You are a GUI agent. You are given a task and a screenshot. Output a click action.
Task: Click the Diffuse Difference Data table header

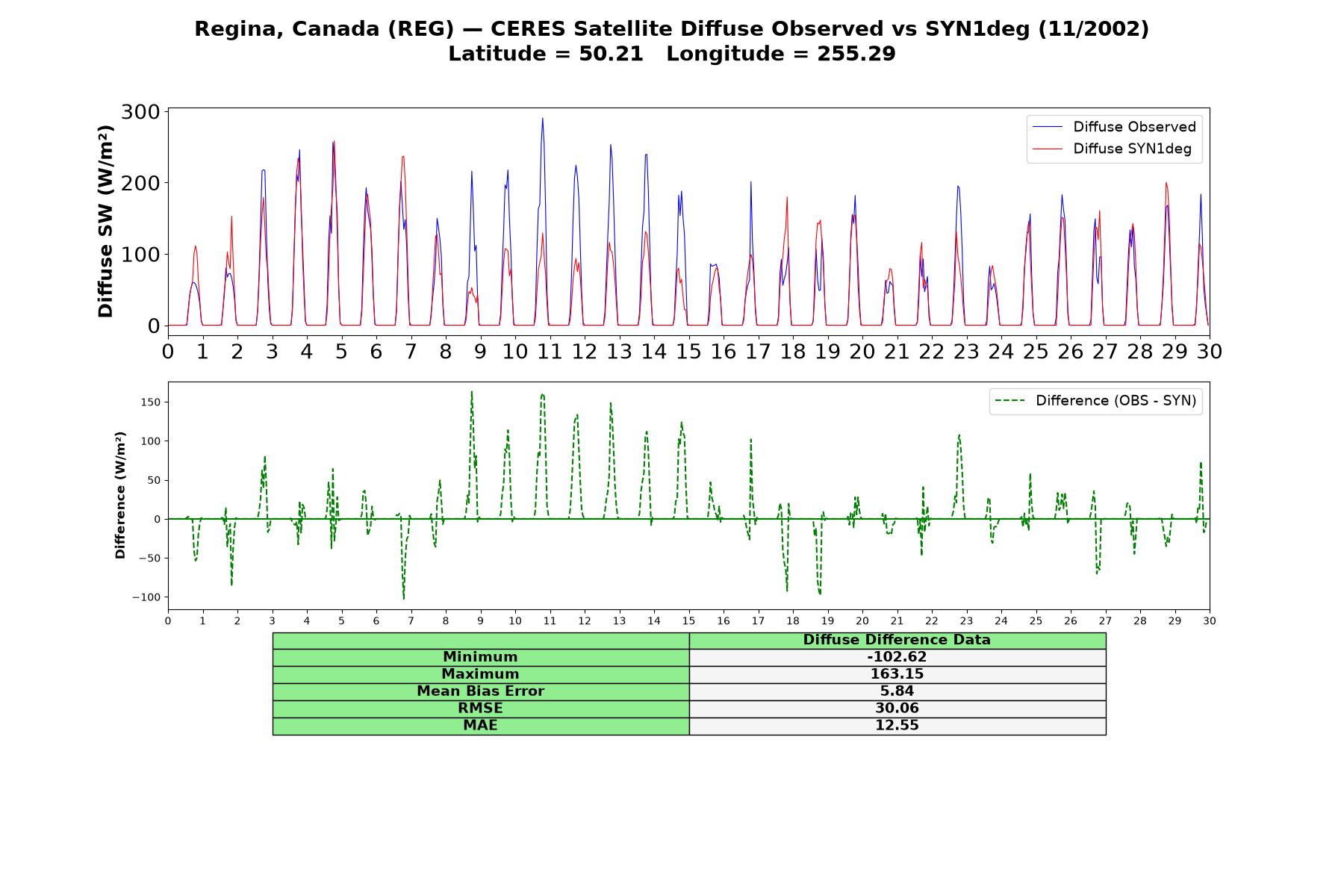[x=897, y=640]
